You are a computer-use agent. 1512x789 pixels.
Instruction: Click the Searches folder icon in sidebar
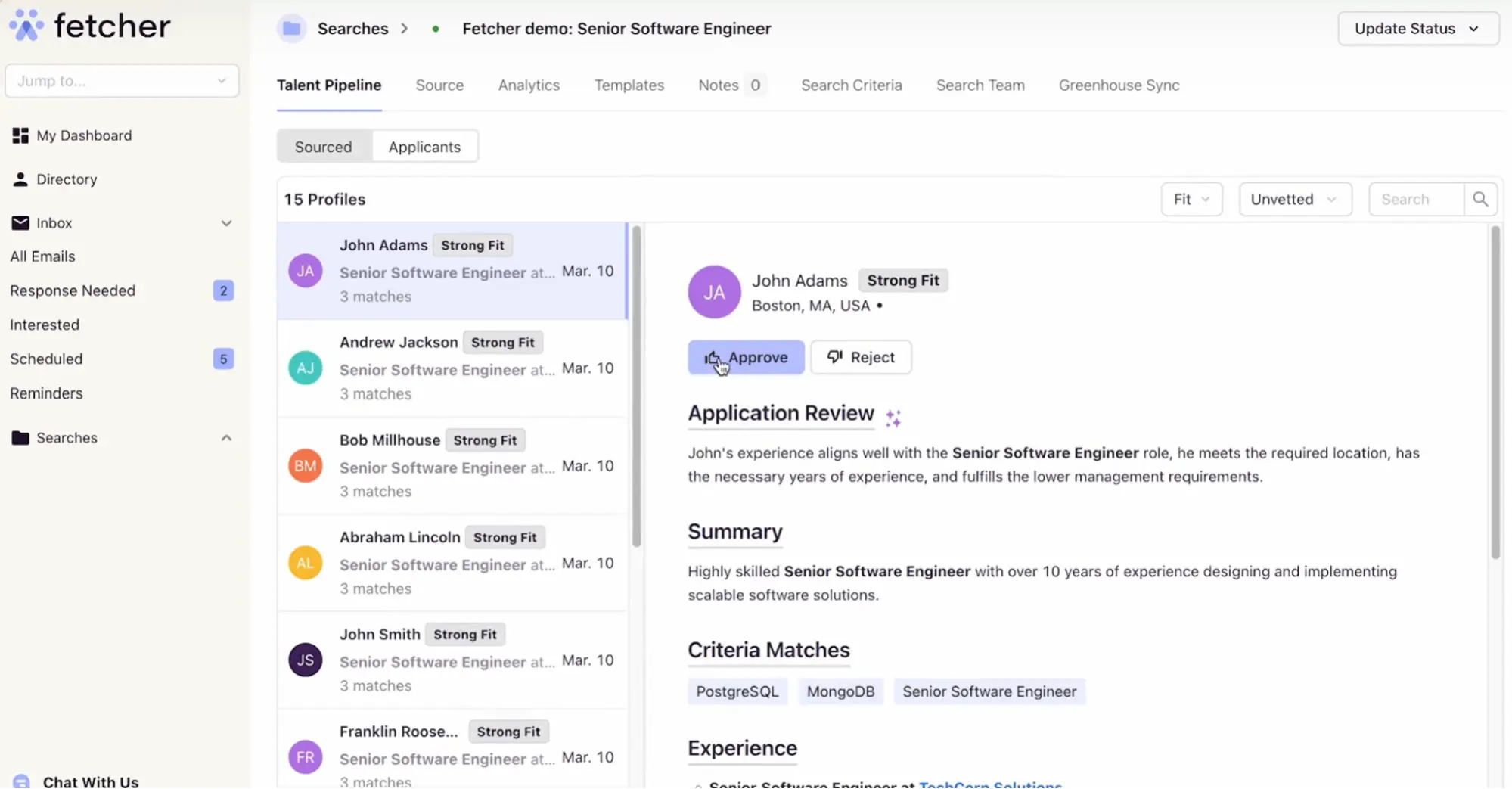pos(20,438)
